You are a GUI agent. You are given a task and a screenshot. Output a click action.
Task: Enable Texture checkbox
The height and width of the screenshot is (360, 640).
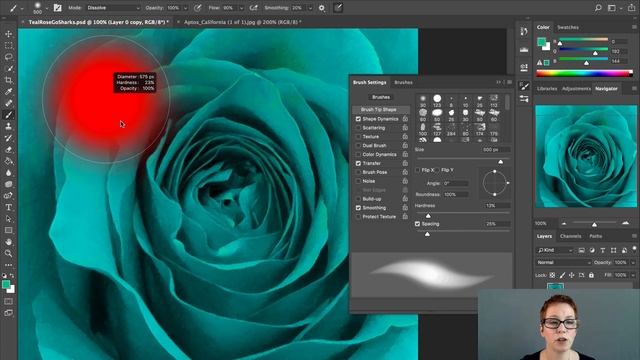pyautogui.click(x=358, y=137)
